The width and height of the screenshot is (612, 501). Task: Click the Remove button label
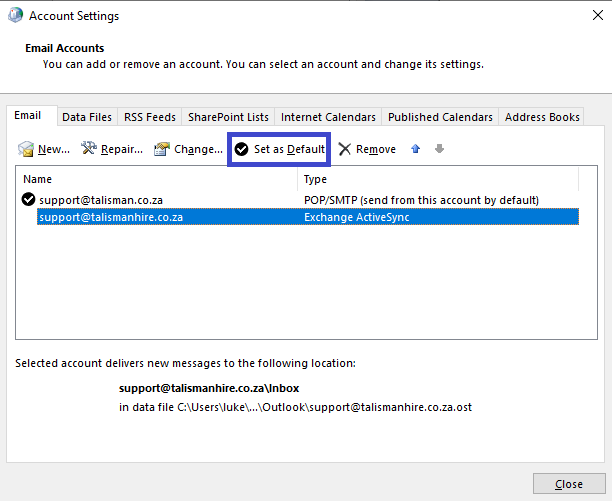pos(376,149)
